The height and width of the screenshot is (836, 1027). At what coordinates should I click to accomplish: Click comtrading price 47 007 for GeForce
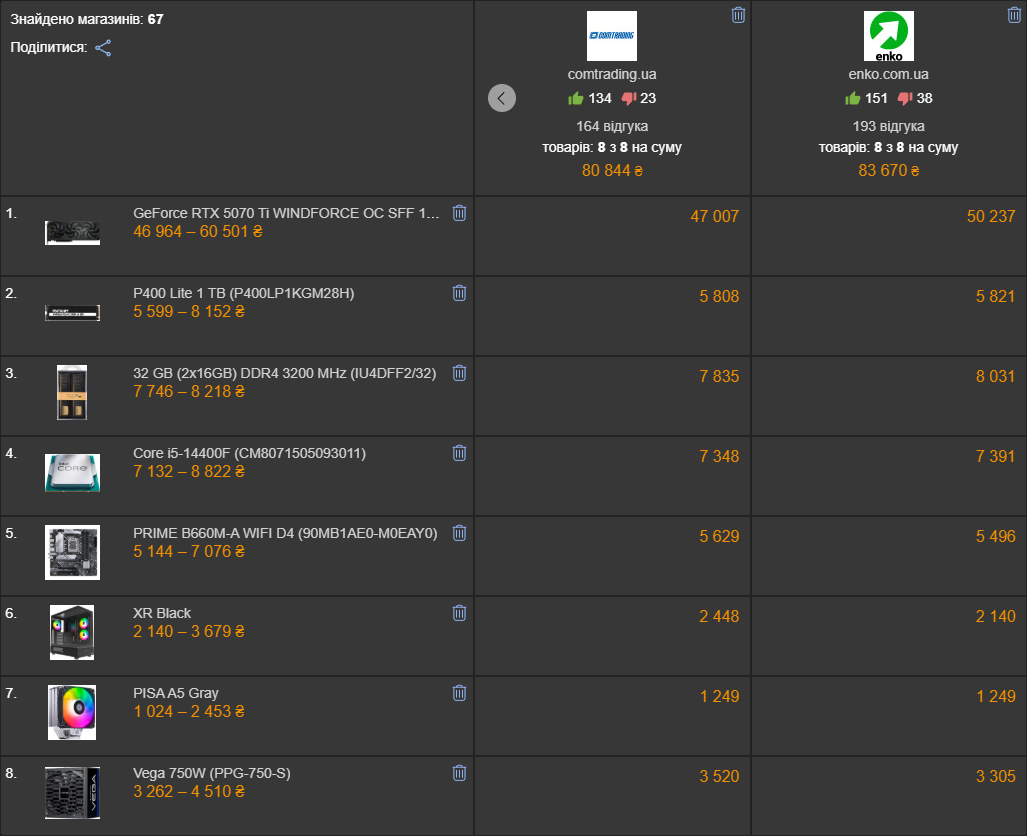coord(715,216)
